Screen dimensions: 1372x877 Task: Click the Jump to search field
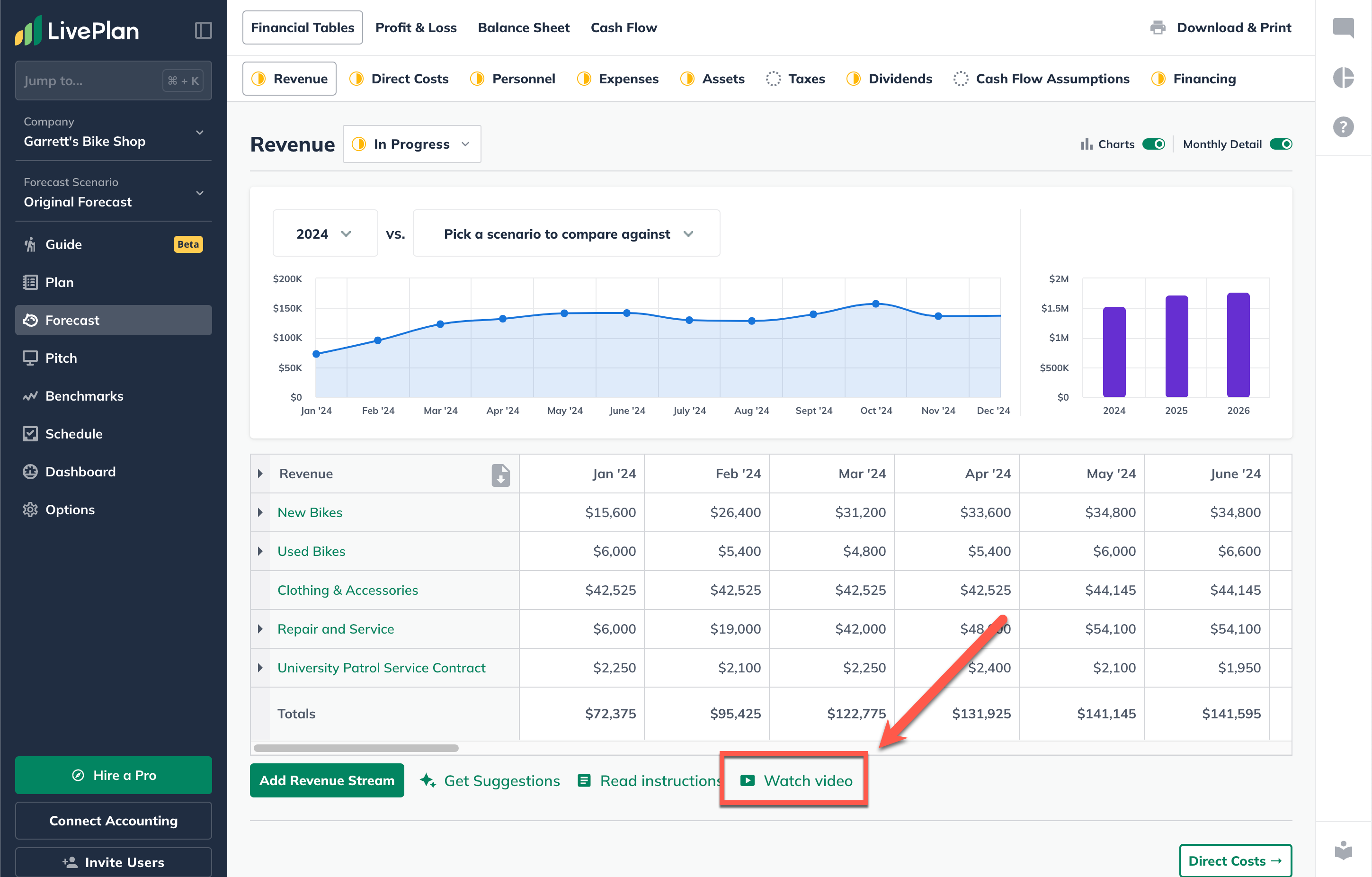[x=113, y=81]
